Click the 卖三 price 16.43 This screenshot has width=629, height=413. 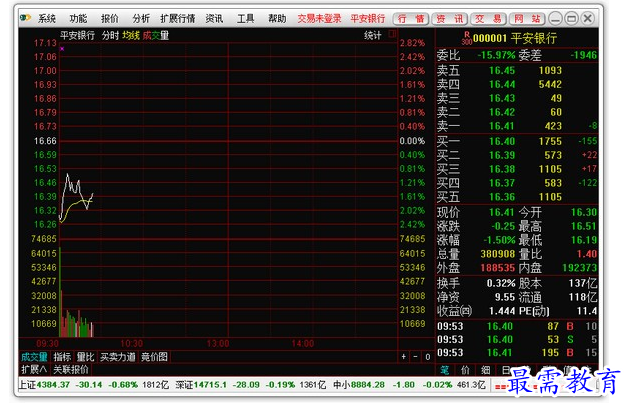tap(502, 98)
